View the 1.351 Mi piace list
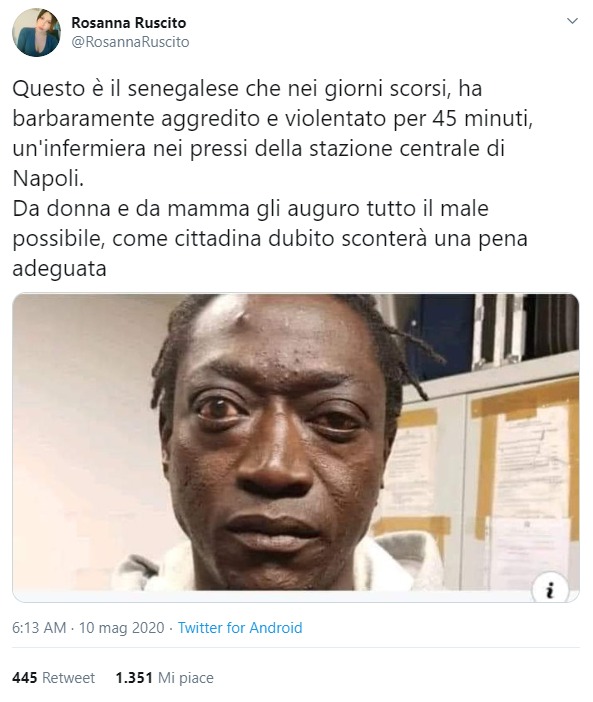The width and height of the screenshot is (593, 702). tap(165, 678)
